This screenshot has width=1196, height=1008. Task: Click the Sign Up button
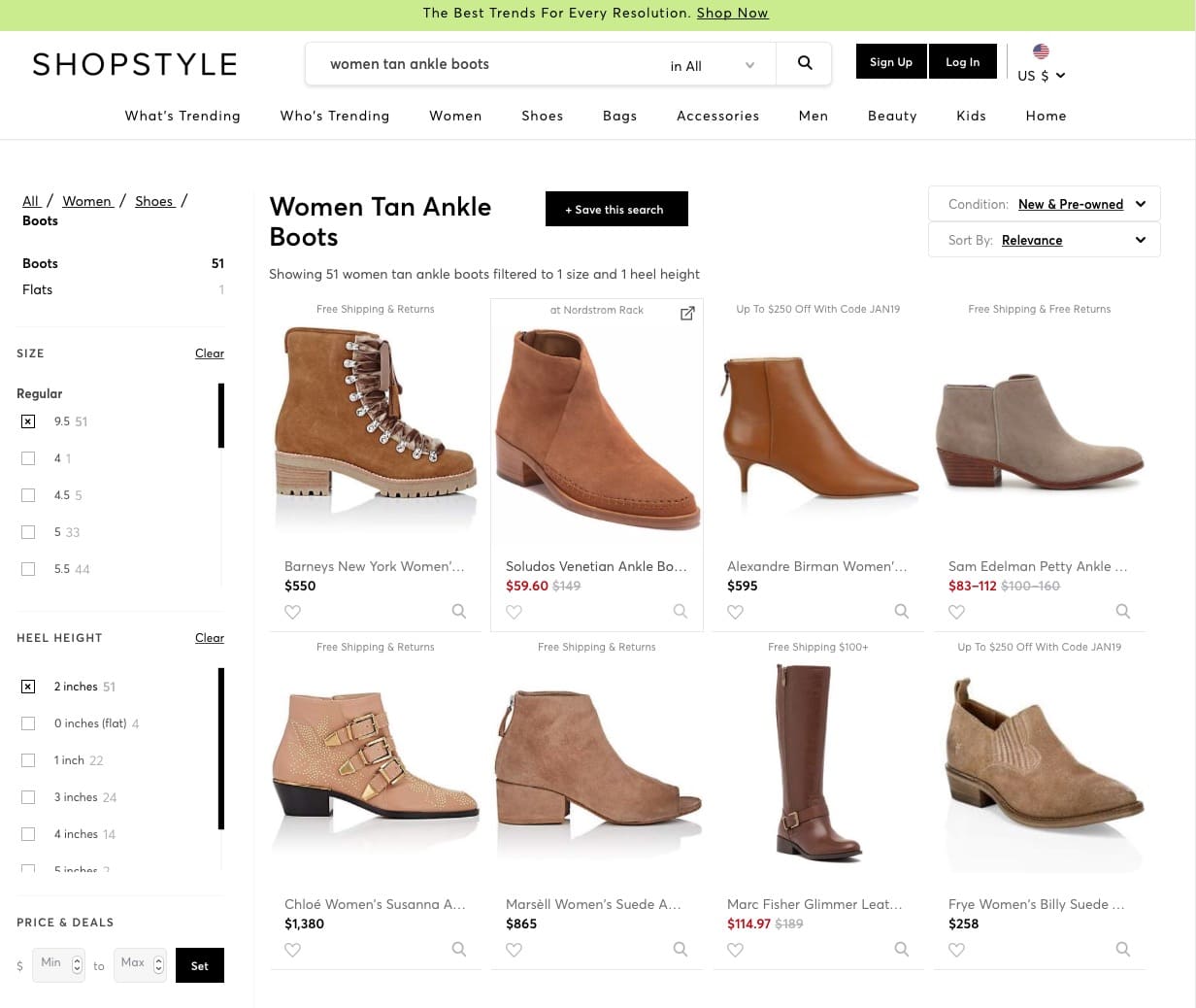click(x=891, y=61)
